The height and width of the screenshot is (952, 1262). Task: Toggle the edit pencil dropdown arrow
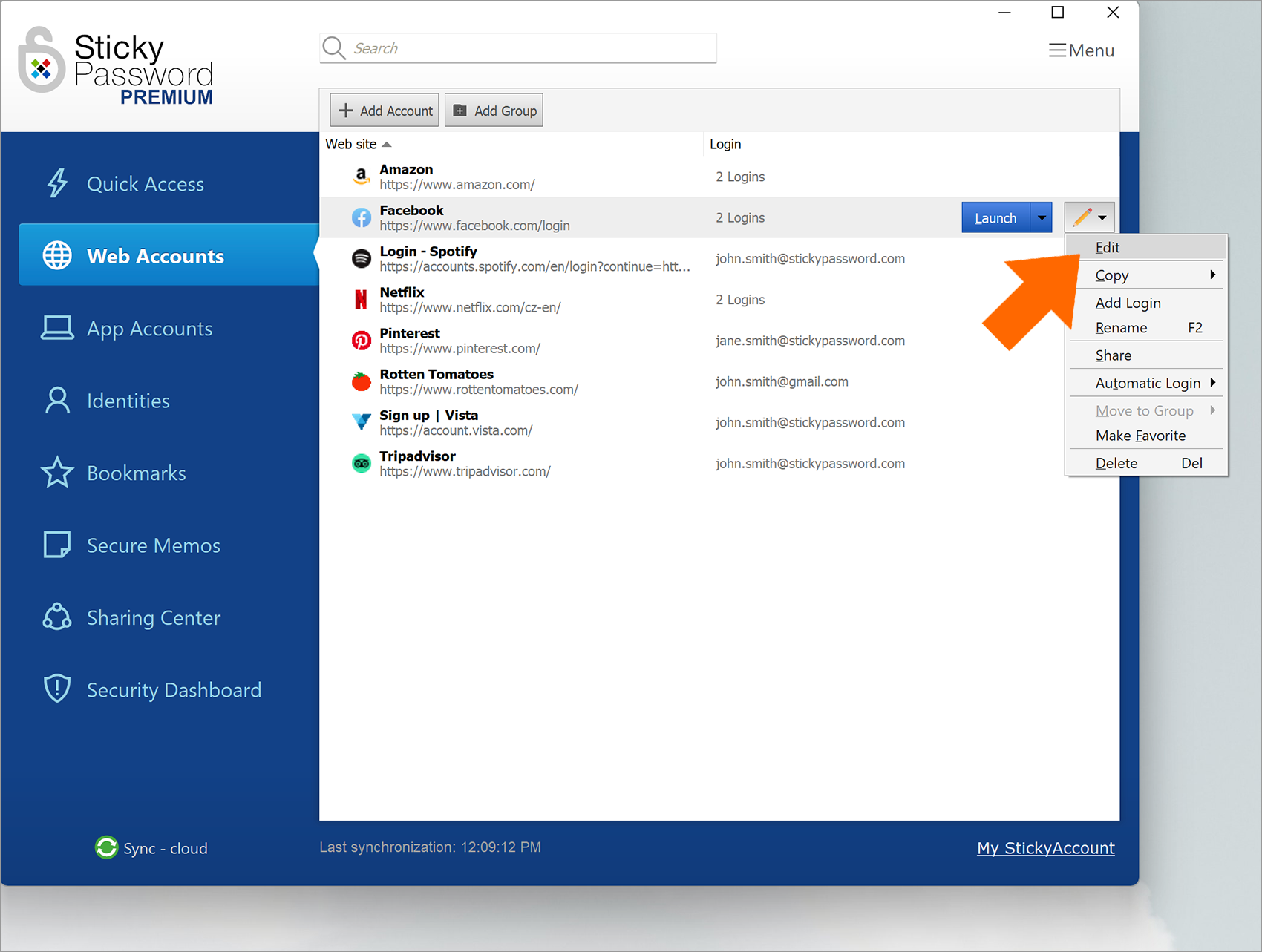[1102, 217]
